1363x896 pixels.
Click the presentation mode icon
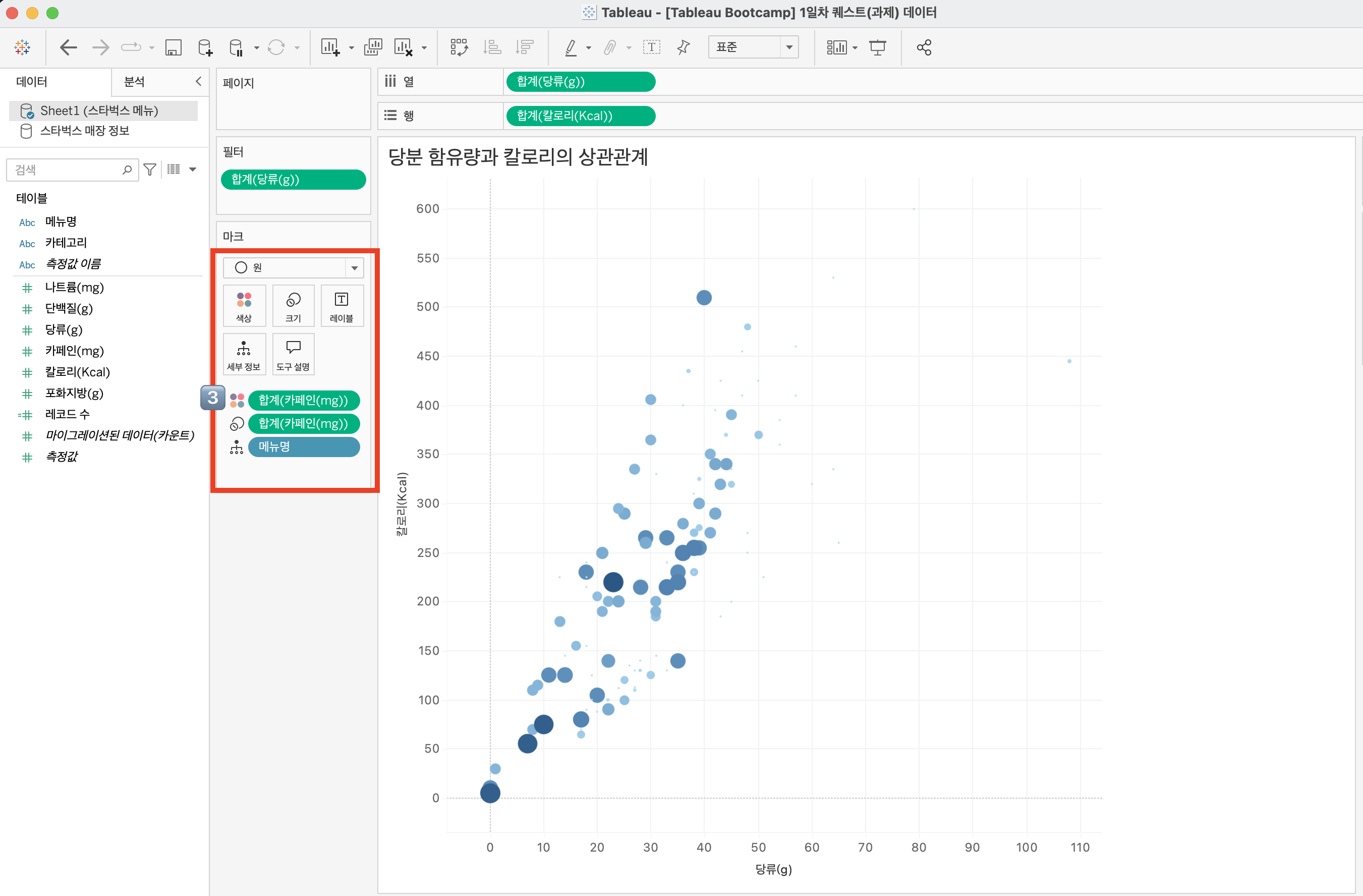(877, 47)
